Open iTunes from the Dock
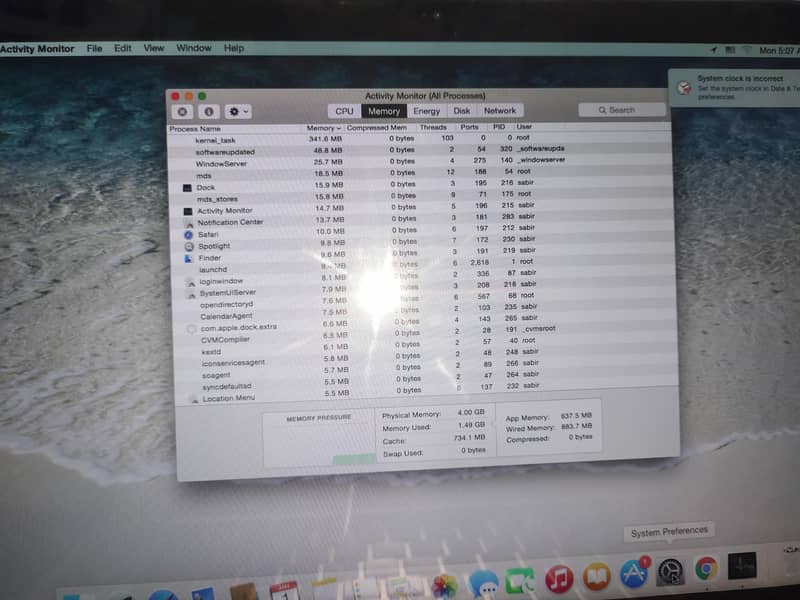The image size is (800, 600). click(559, 579)
